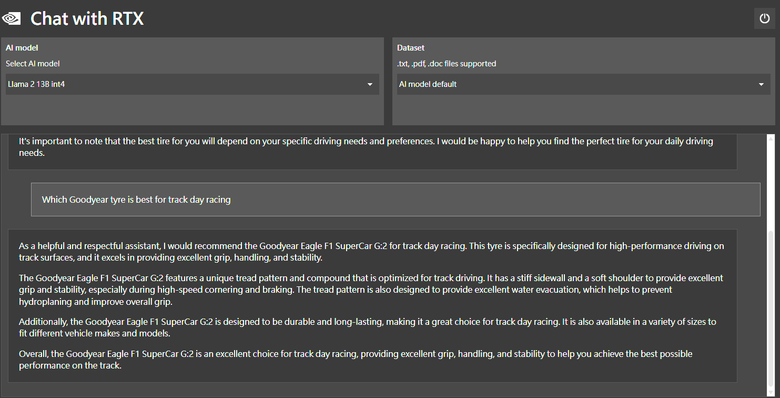Viewport: 780px width, 398px height.
Task: Open the Llama 2 13B int4 selector
Action: click(192, 85)
